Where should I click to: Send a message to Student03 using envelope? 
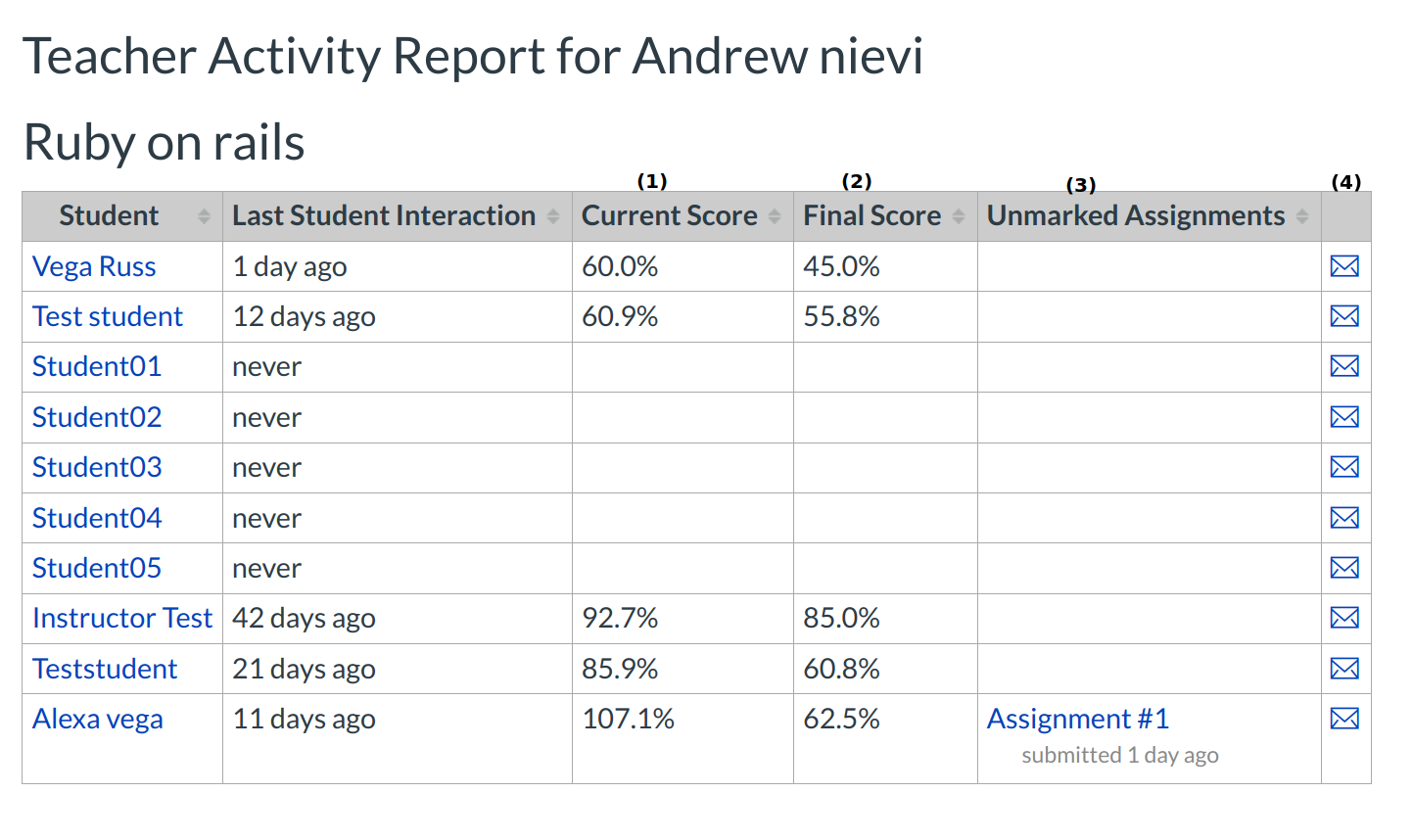pyautogui.click(x=1344, y=467)
